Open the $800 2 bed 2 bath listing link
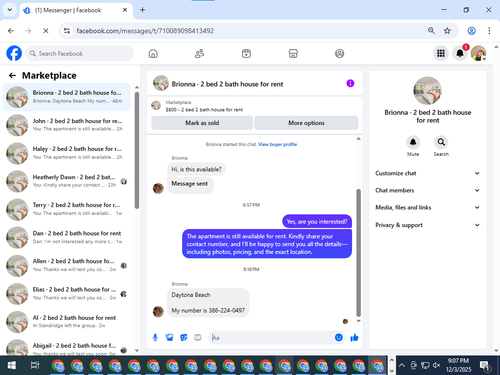 pyautogui.click(x=204, y=110)
